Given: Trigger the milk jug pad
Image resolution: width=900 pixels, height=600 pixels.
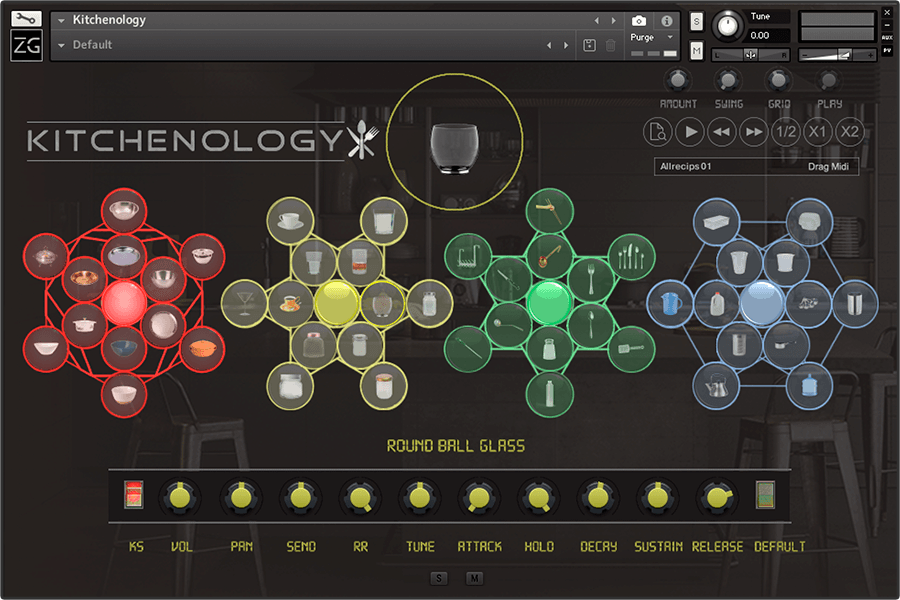Looking at the screenshot, I should coord(716,303).
